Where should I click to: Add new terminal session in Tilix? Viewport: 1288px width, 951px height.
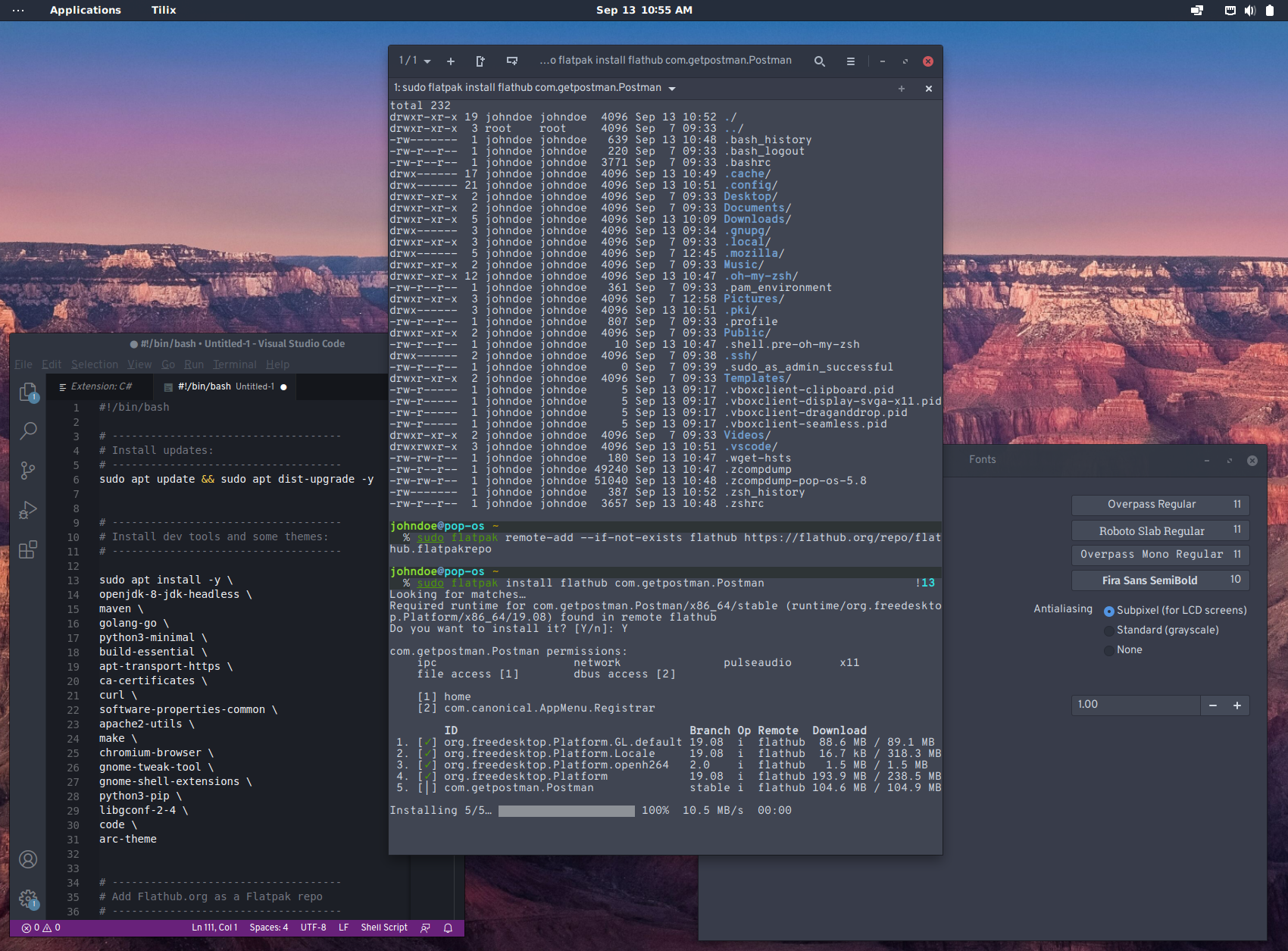[x=451, y=61]
